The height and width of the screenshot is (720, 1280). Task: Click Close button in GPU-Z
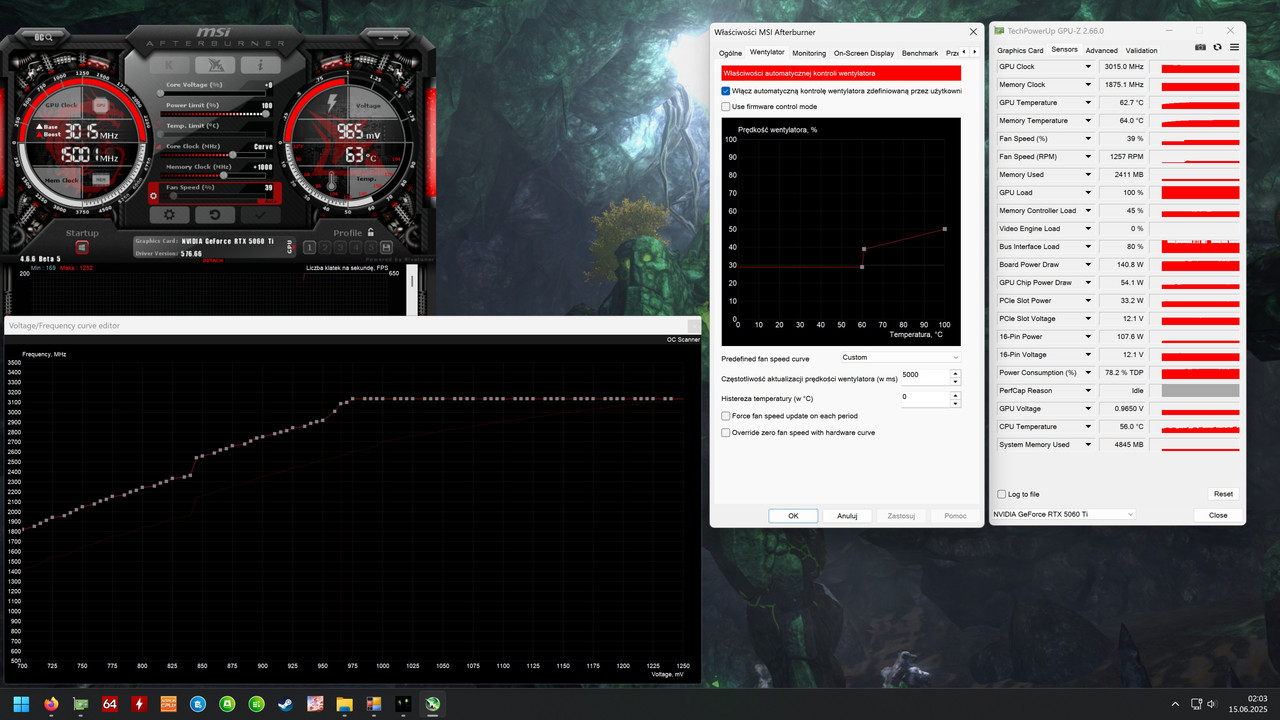(1218, 515)
